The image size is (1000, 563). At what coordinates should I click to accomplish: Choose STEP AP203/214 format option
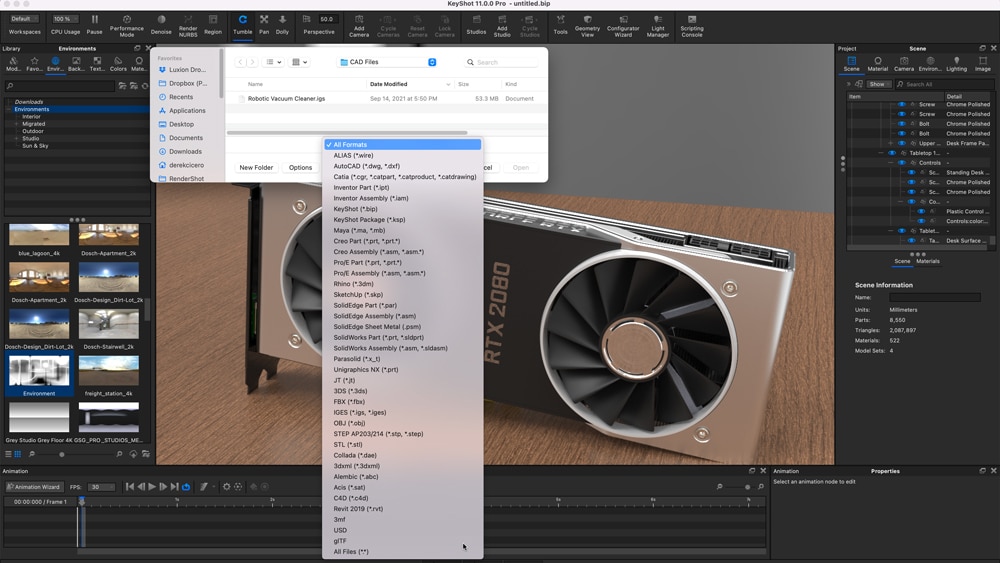(x=378, y=434)
